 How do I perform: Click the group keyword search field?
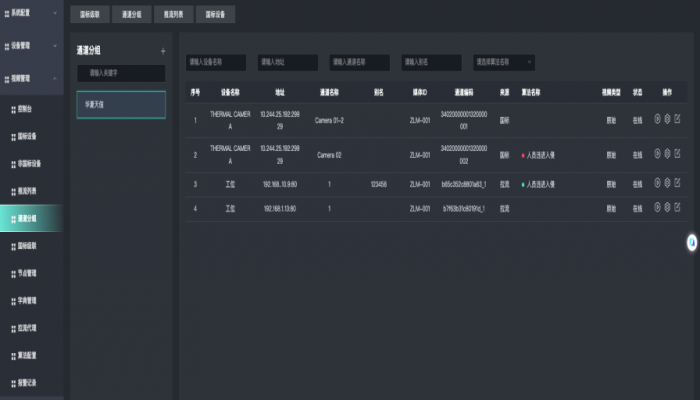tap(121, 73)
